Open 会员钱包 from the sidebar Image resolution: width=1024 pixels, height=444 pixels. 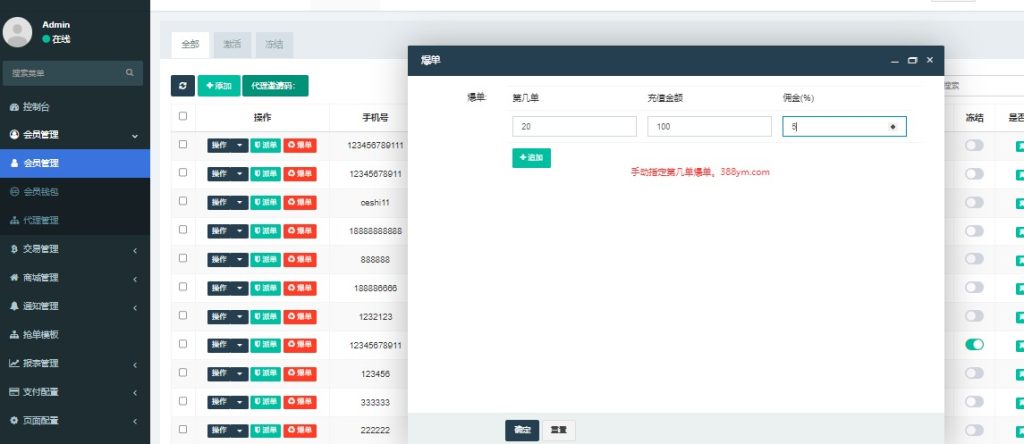click(40, 191)
